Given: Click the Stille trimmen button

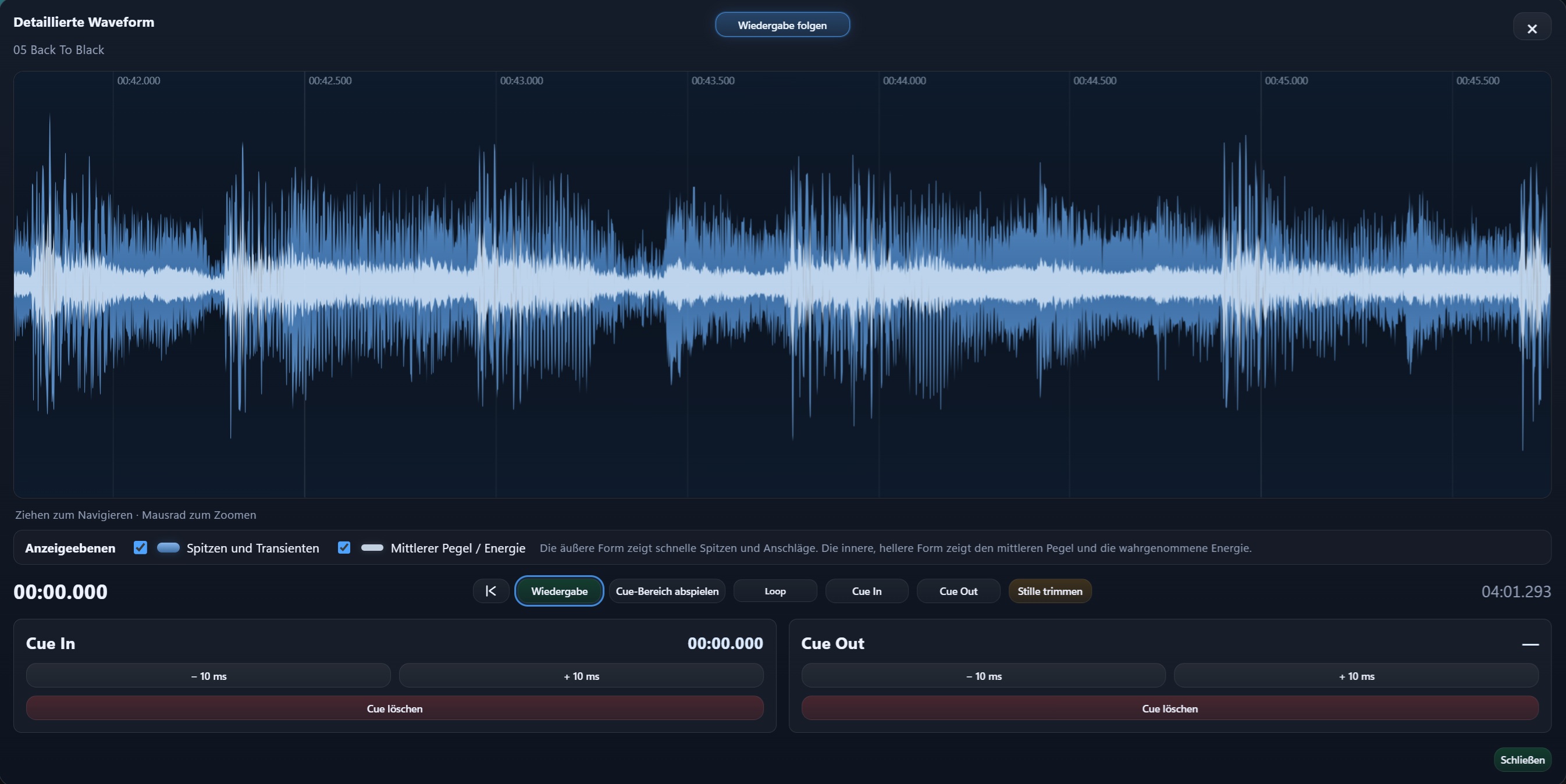Looking at the screenshot, I should click(1050, 591).
